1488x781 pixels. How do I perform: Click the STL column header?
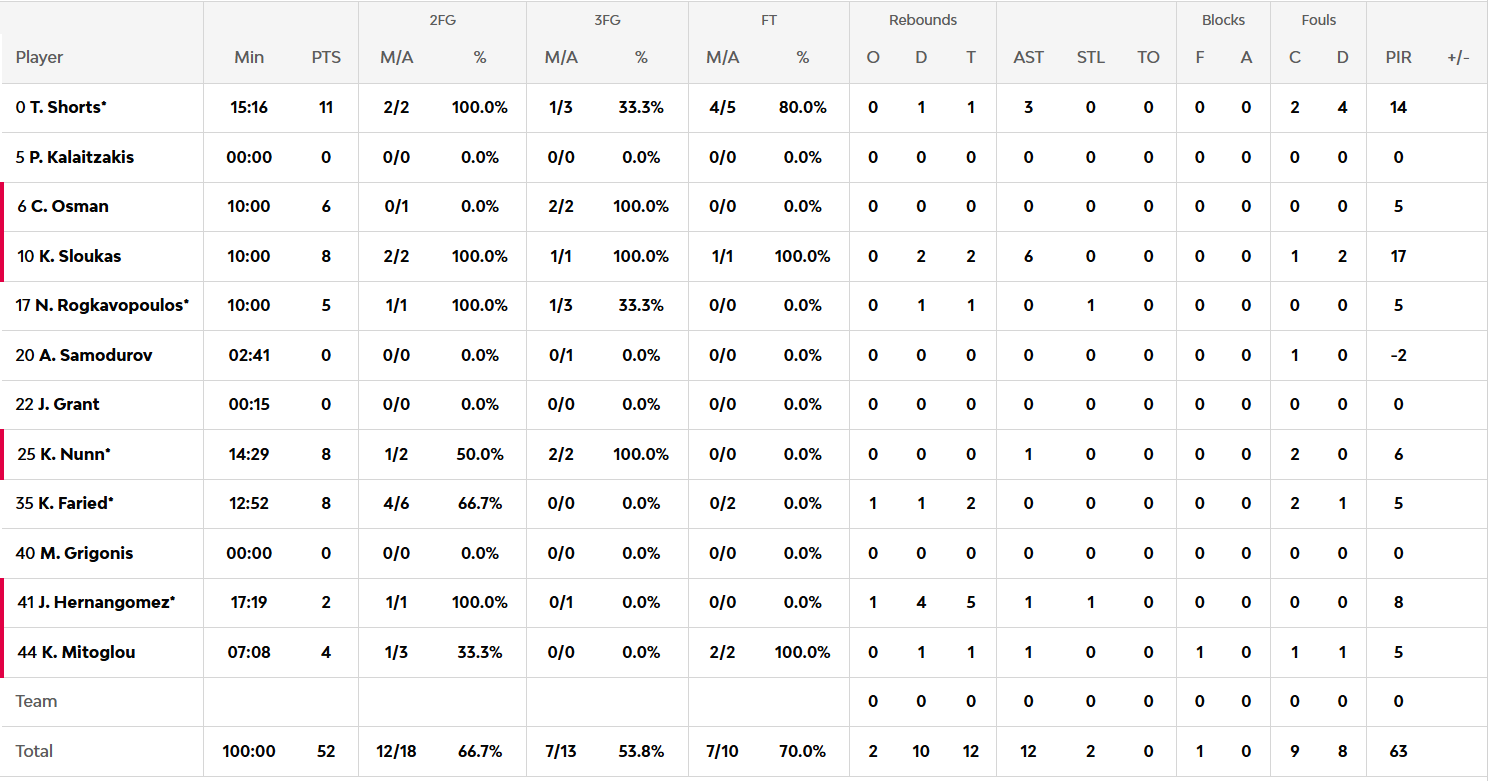click(x=1090, y=57)
